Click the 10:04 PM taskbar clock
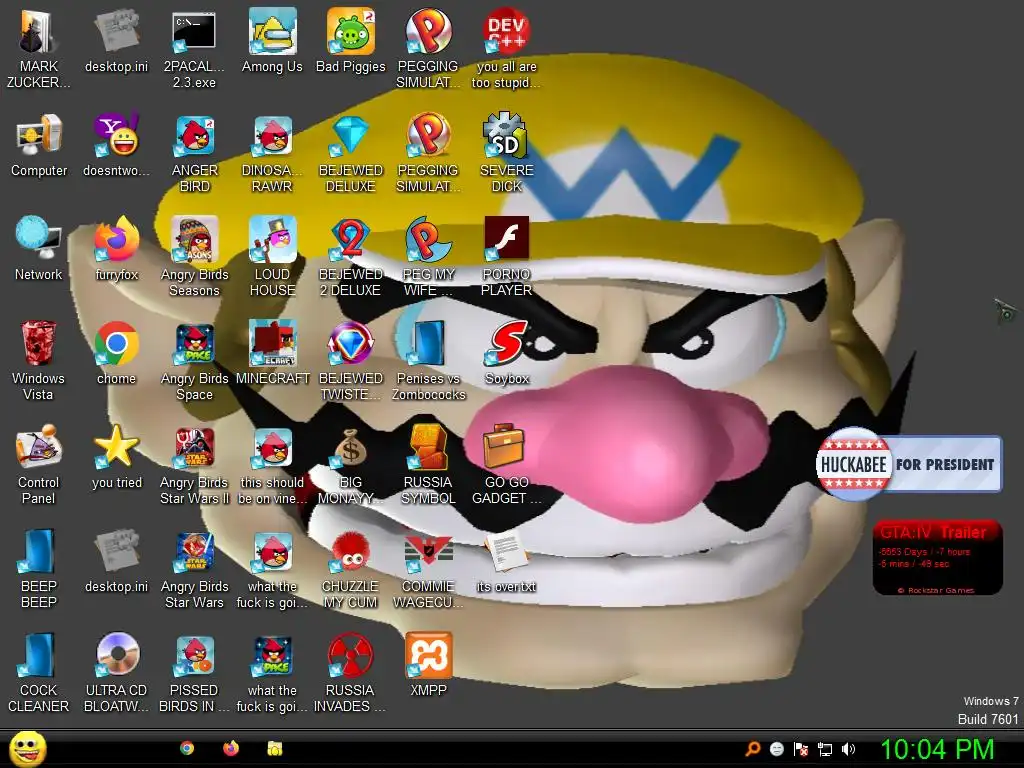 coord(937,750)
